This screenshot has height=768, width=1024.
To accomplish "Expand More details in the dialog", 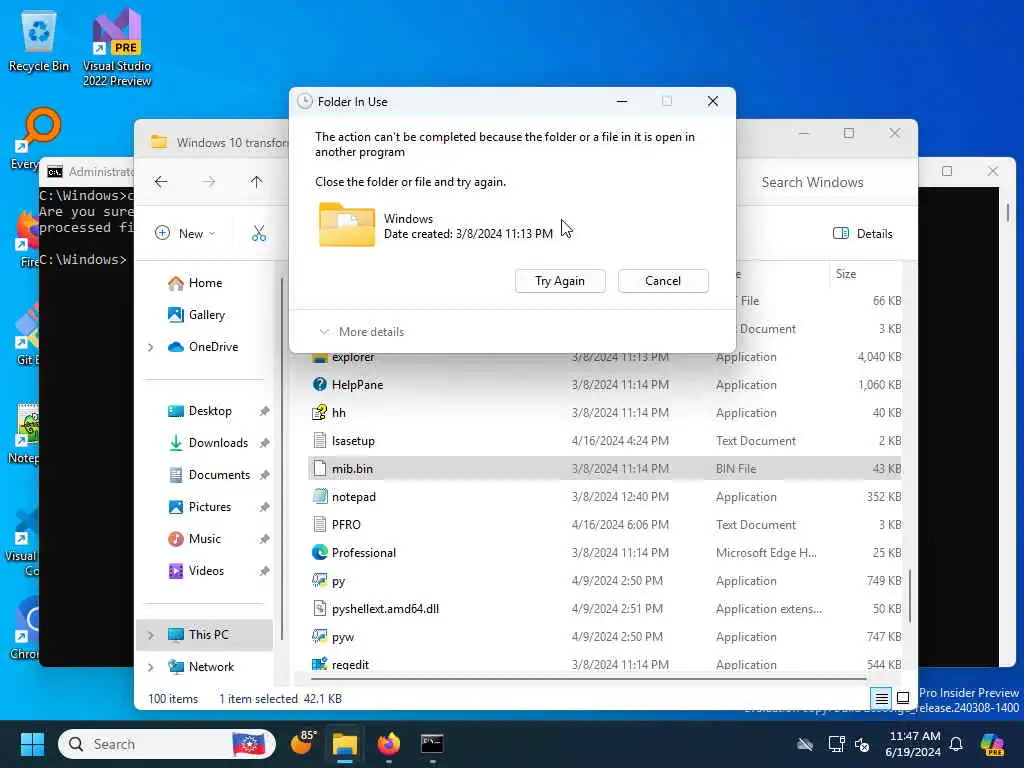I will pyautogui.click(x=361, y=332).
